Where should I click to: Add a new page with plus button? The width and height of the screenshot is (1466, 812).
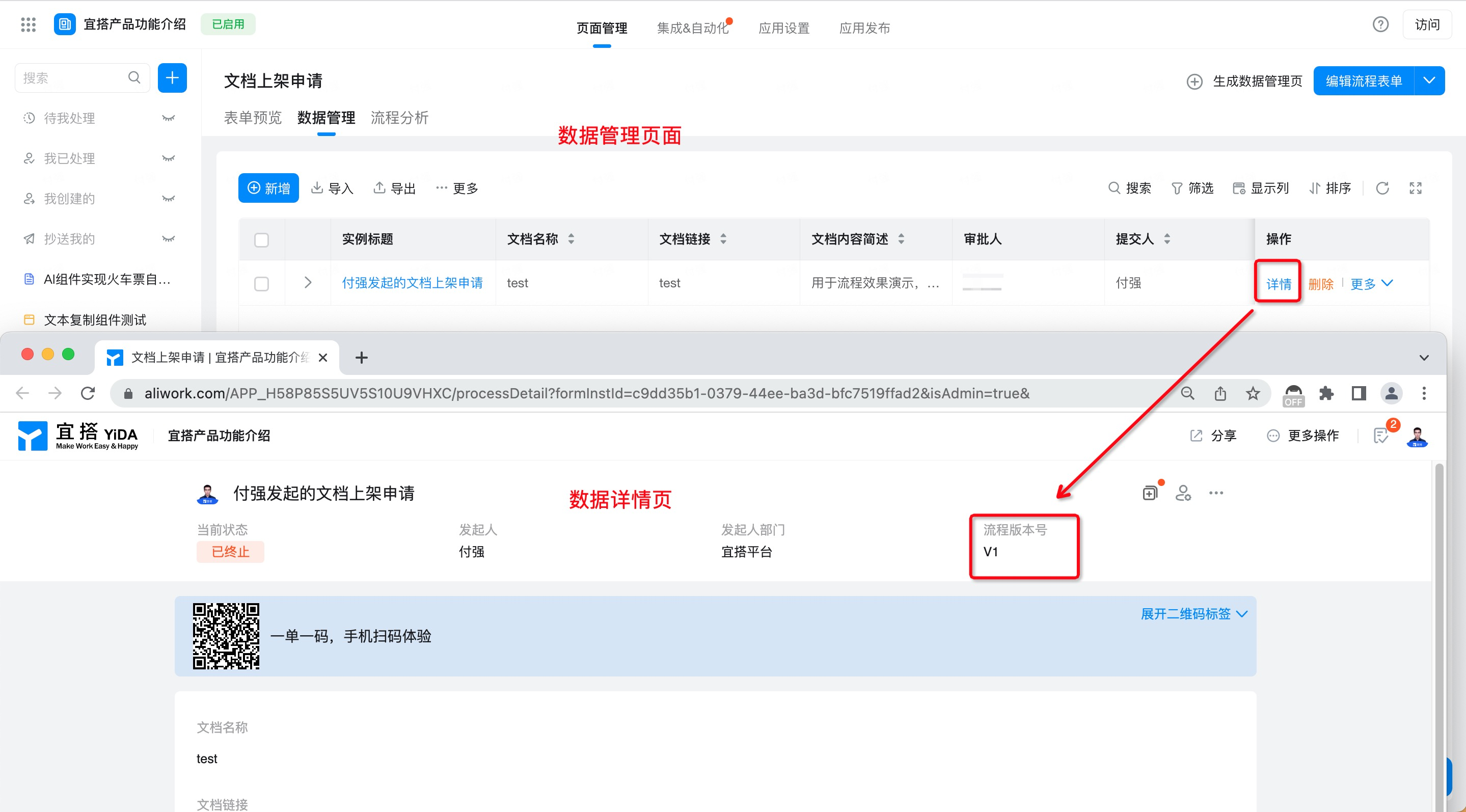point(172,77)
